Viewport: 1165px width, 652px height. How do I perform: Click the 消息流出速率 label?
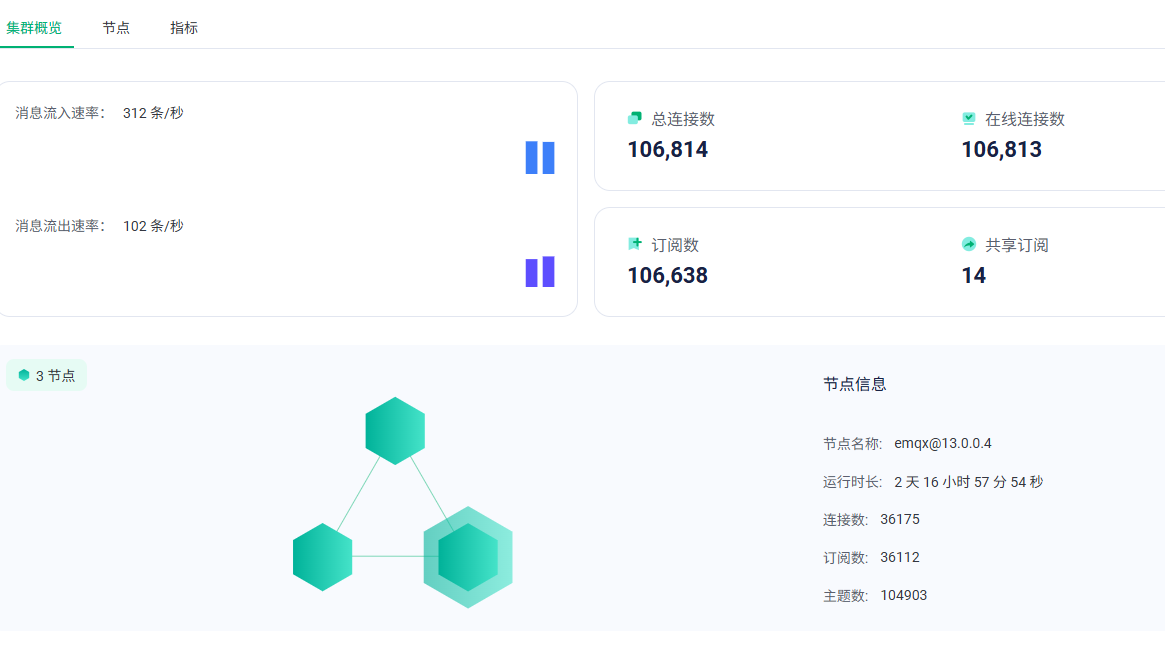[x=59, y=226]
